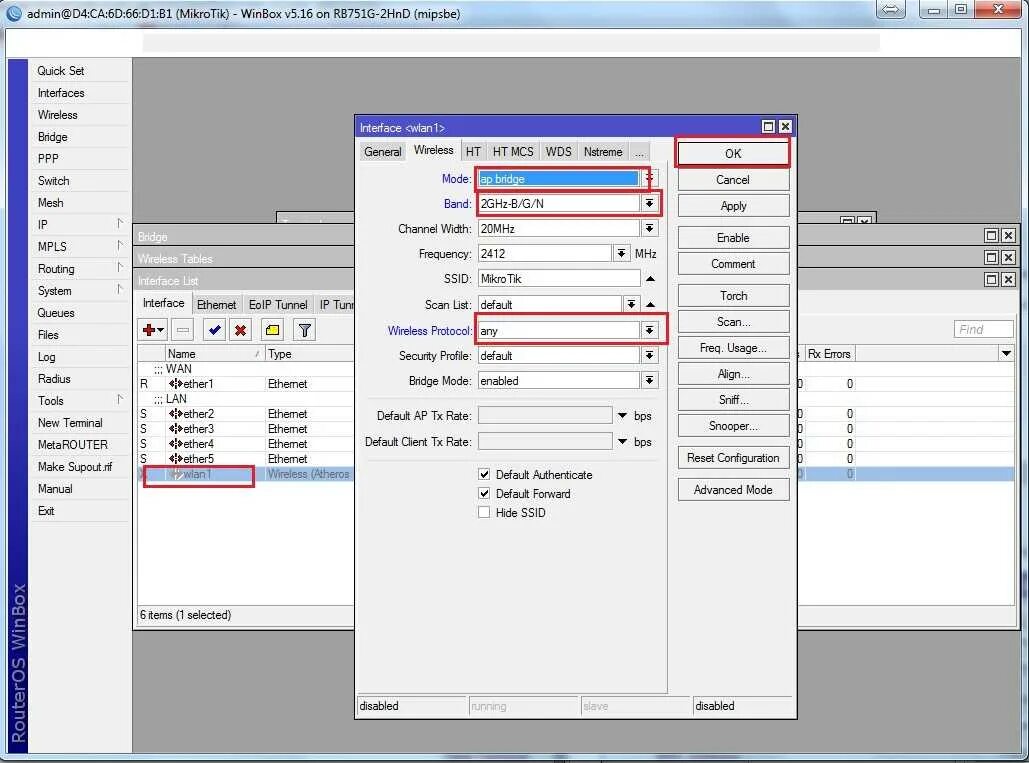
Task: Open the Security Profile dropdown
Action: coord(649,356)
